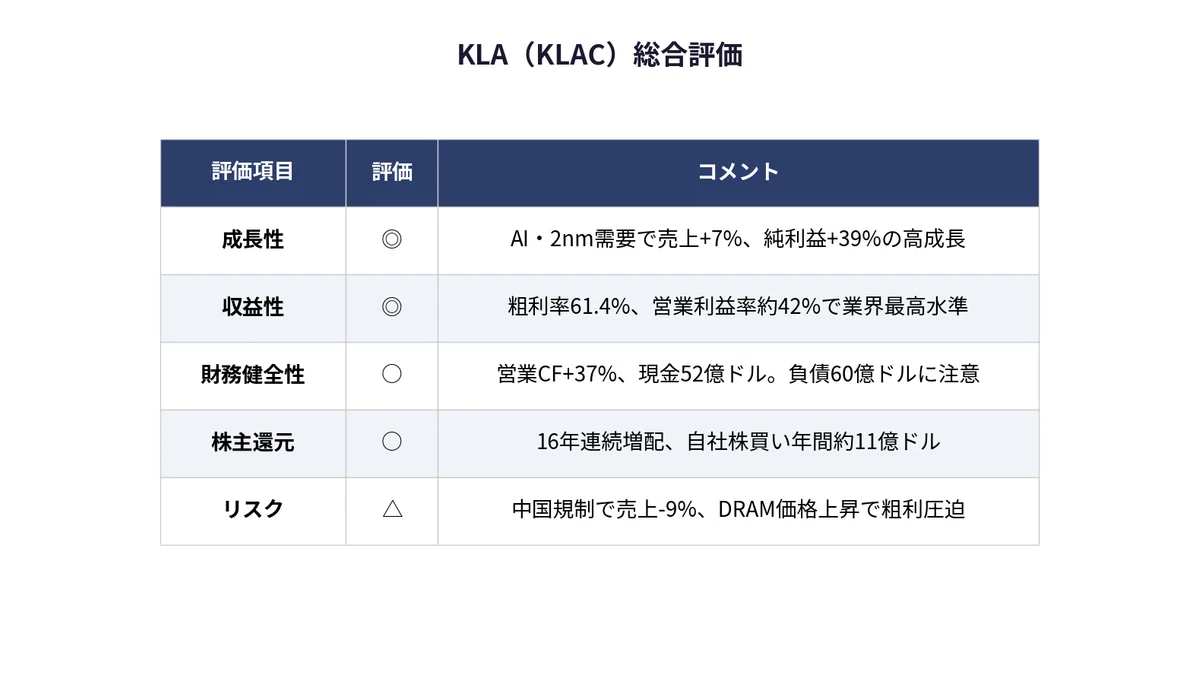Select the 株主還元 row label
Image resolution: width=1200 pixels, height=684 pixels.
pyautogui.click(x=253, y=442)
